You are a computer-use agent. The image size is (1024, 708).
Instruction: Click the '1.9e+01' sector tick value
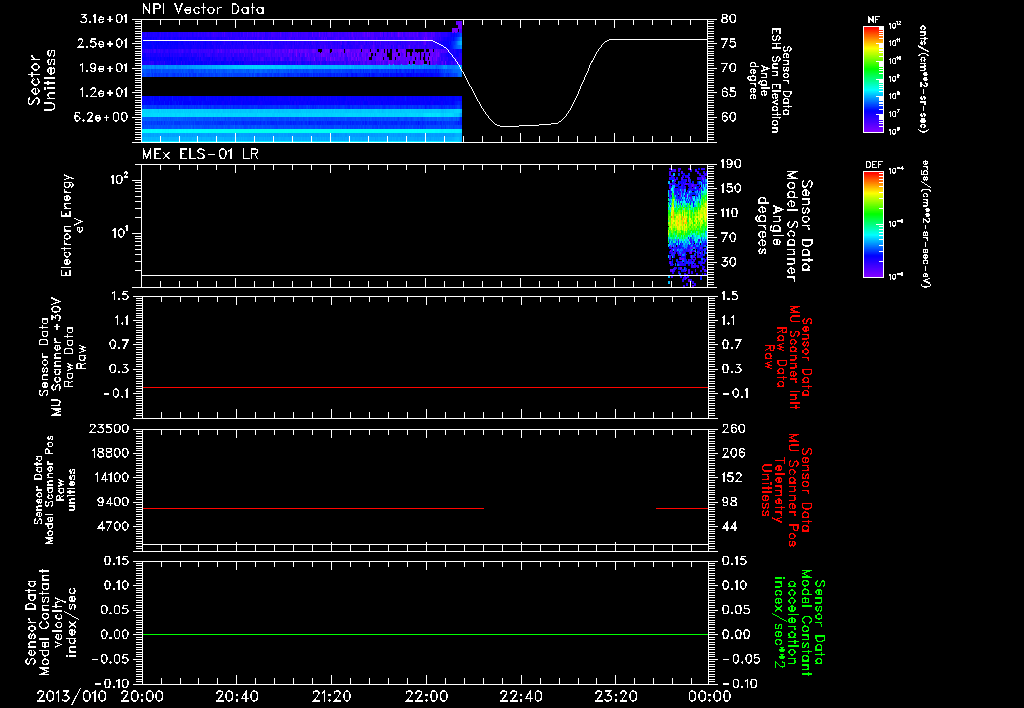103,68
